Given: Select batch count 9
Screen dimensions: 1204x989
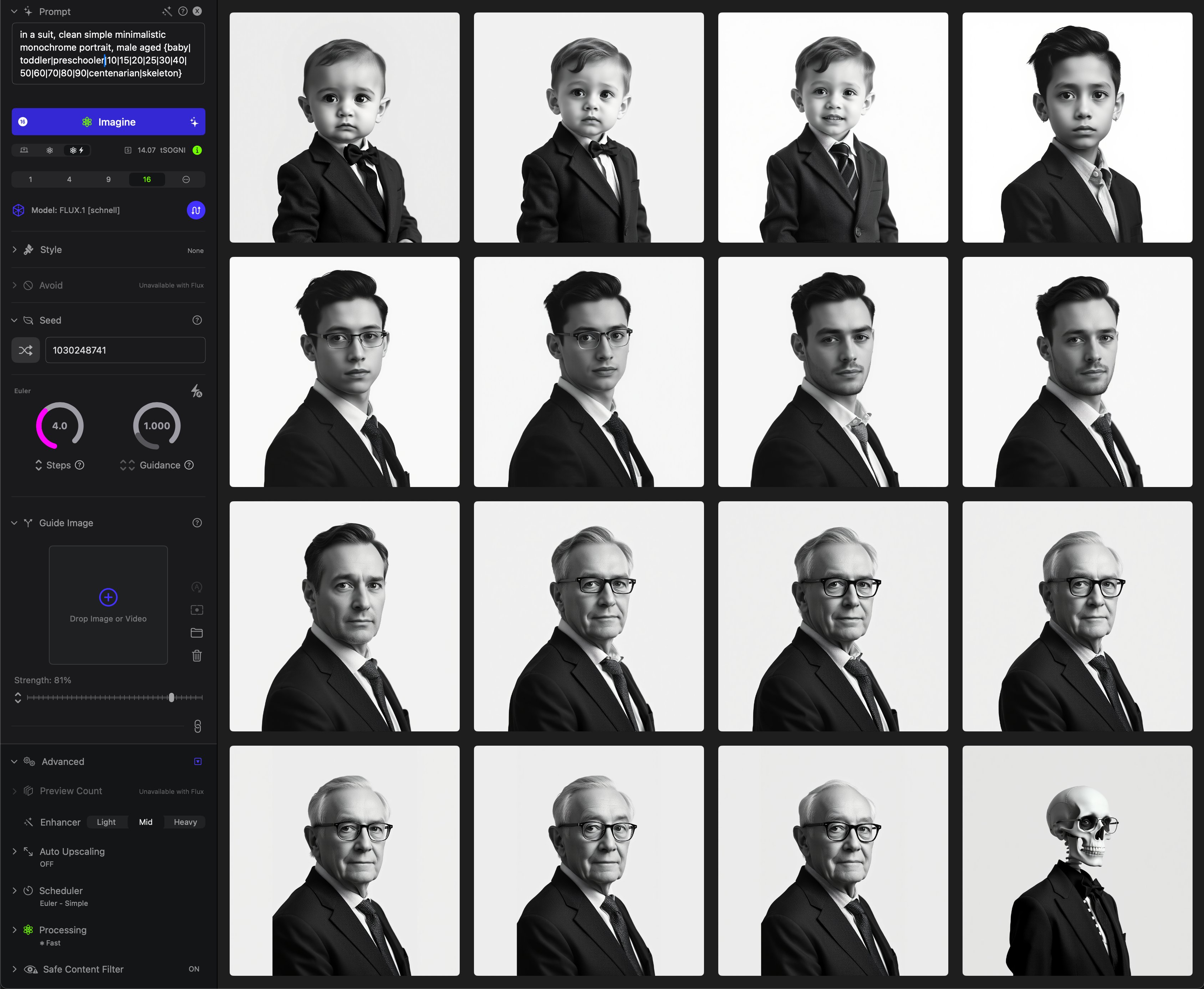Looking at the screenshot, I should tap(108, 179).
